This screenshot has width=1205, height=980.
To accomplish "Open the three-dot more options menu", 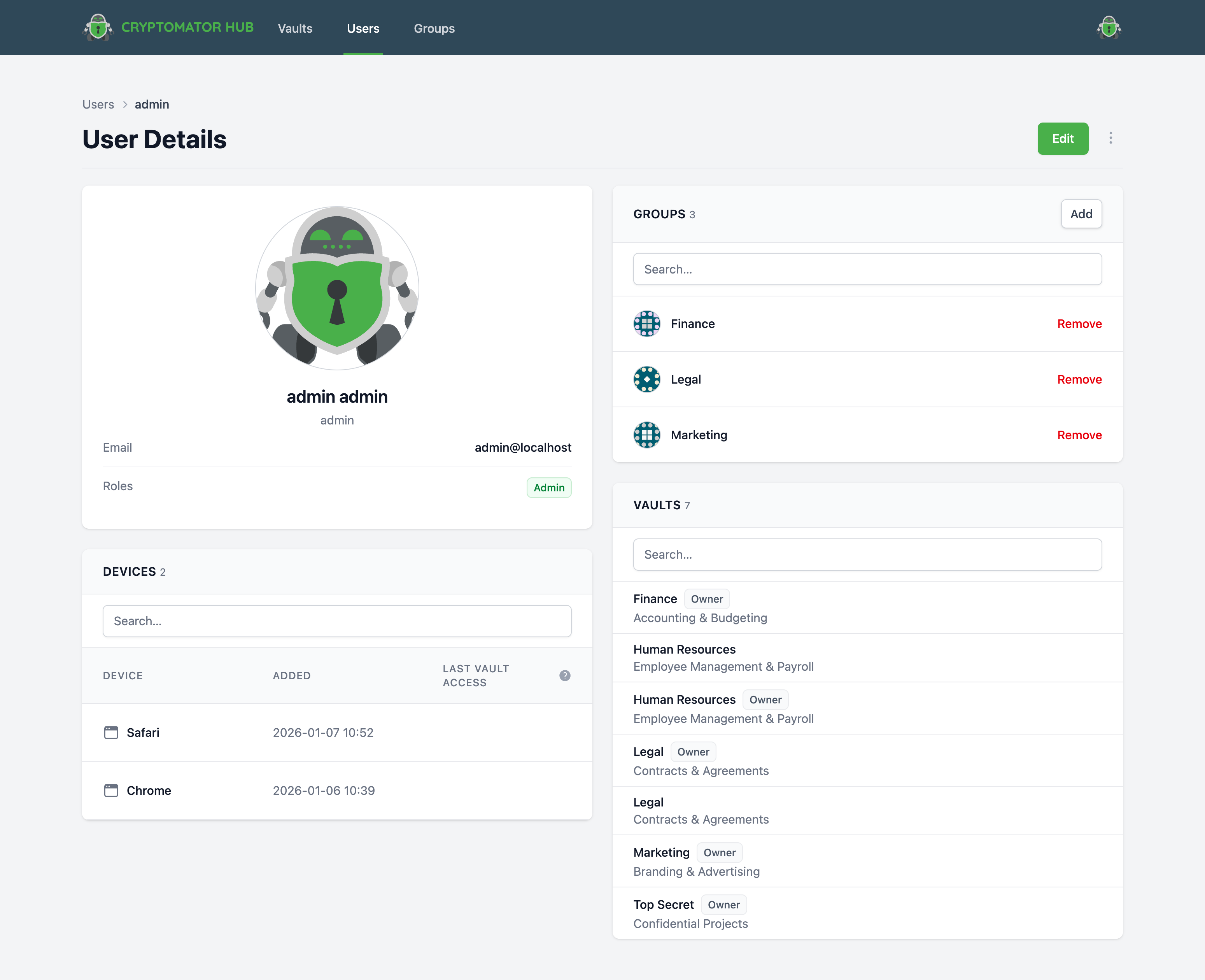I will (x=1110, y=138).
